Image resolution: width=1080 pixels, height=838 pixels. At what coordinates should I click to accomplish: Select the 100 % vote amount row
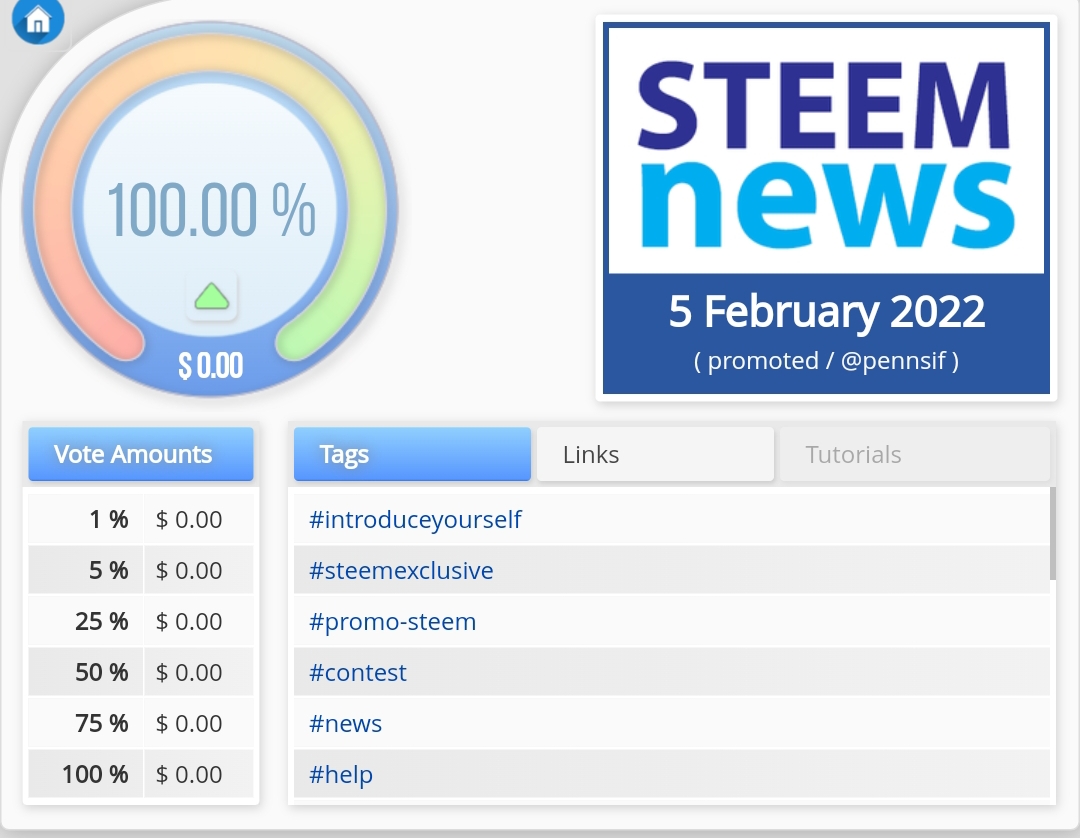(x=141, y=774)
